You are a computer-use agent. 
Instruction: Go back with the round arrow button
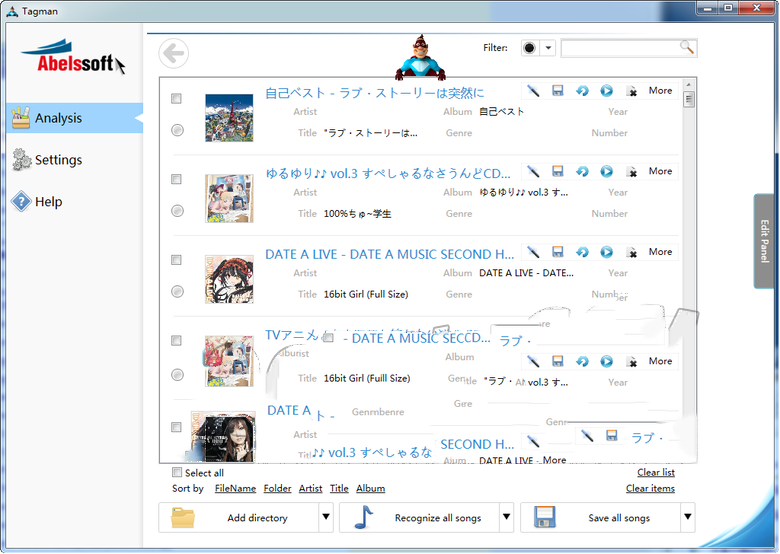(174, 53)
